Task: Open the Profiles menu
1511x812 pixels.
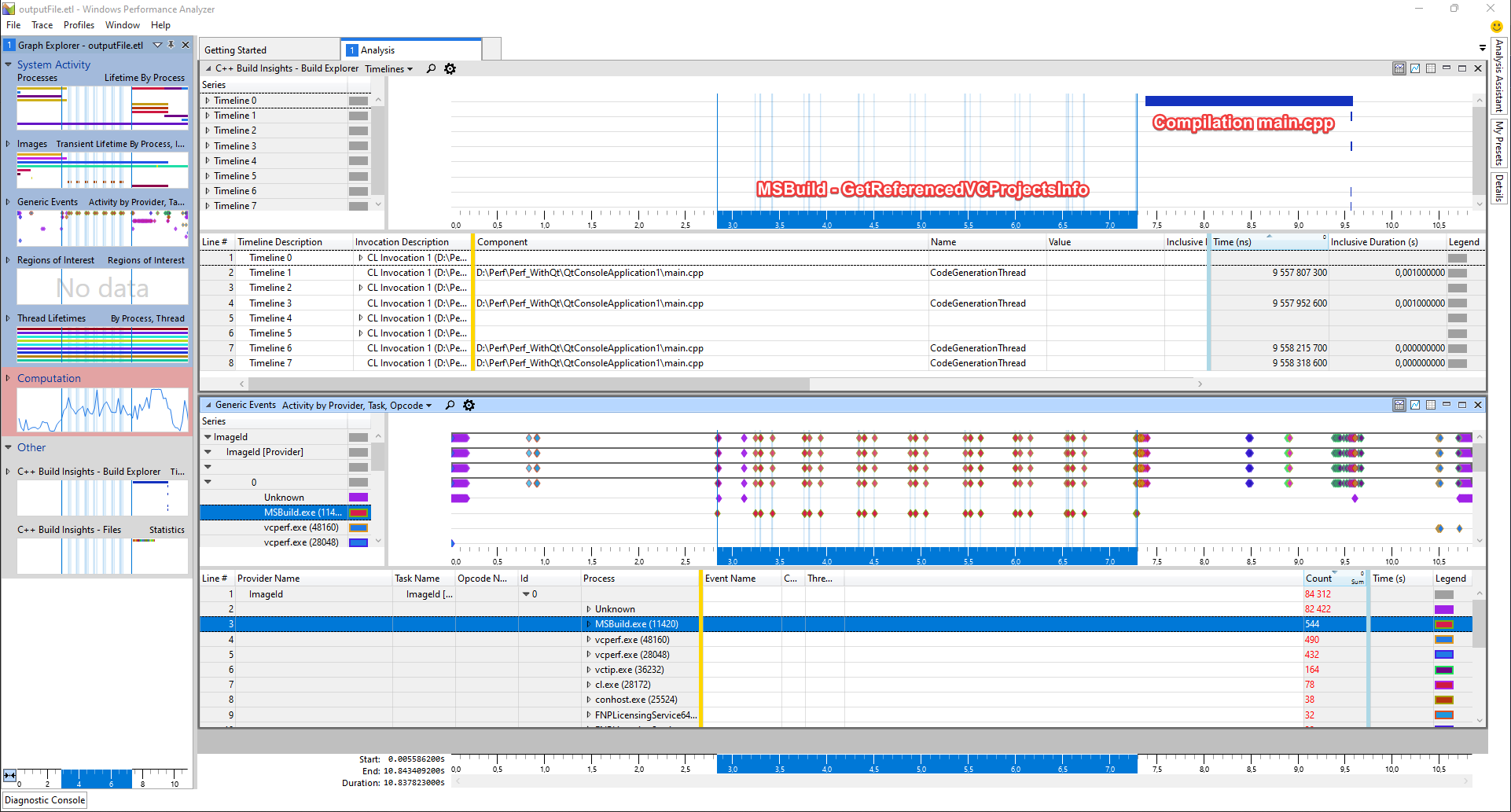Action: (79, 25)
